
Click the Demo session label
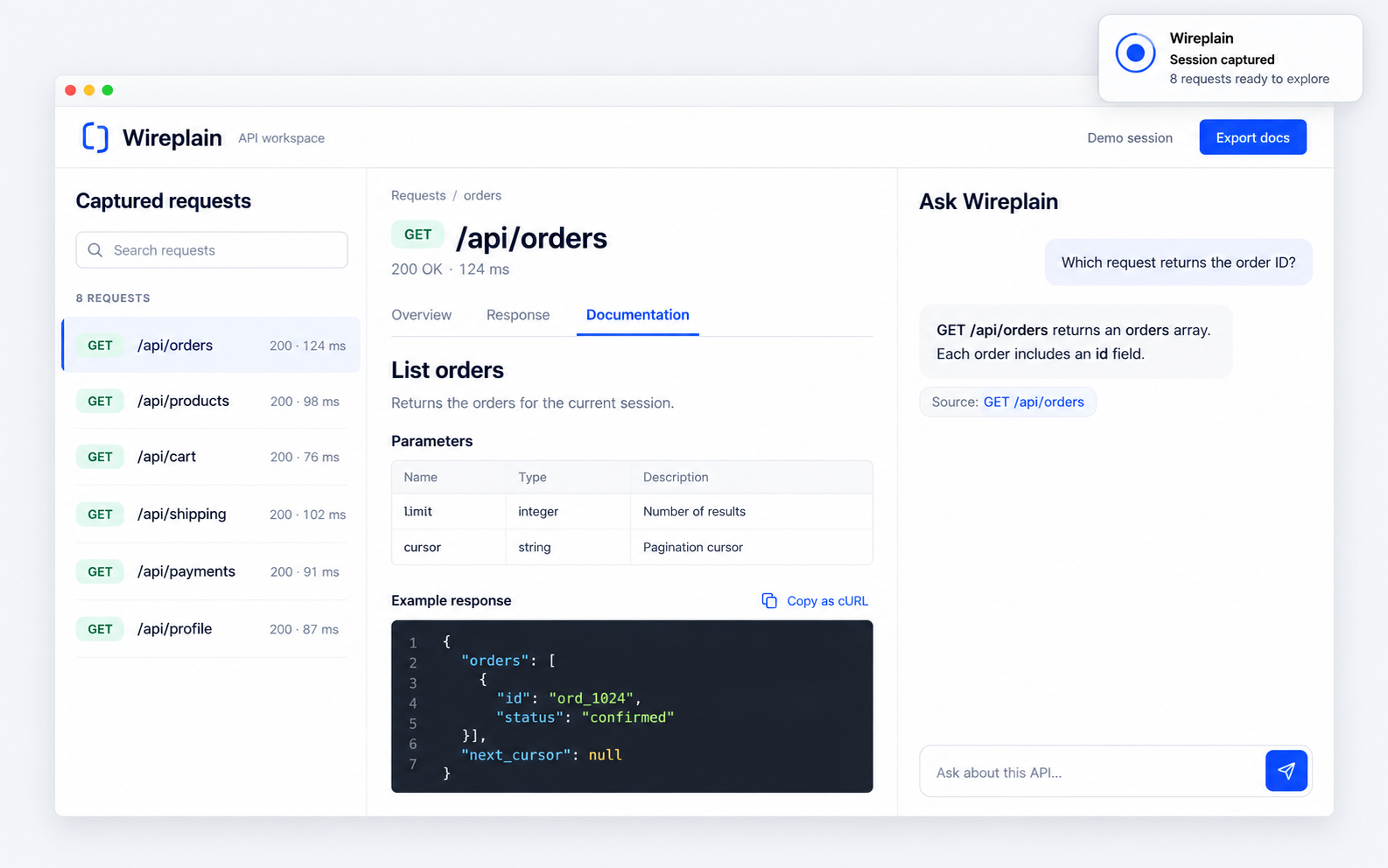[x=1130, y=138]
